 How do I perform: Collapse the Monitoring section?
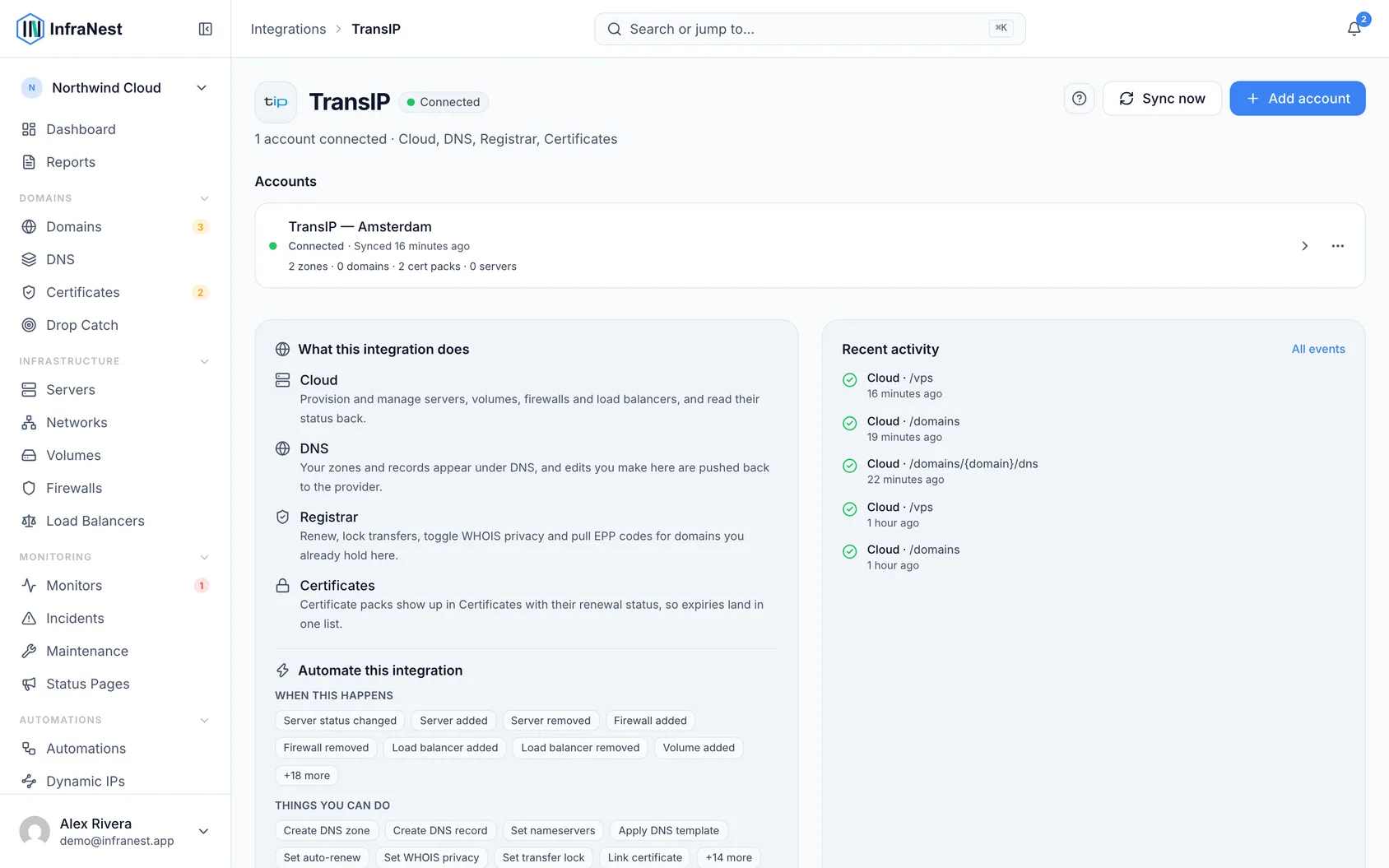[205, 557]
